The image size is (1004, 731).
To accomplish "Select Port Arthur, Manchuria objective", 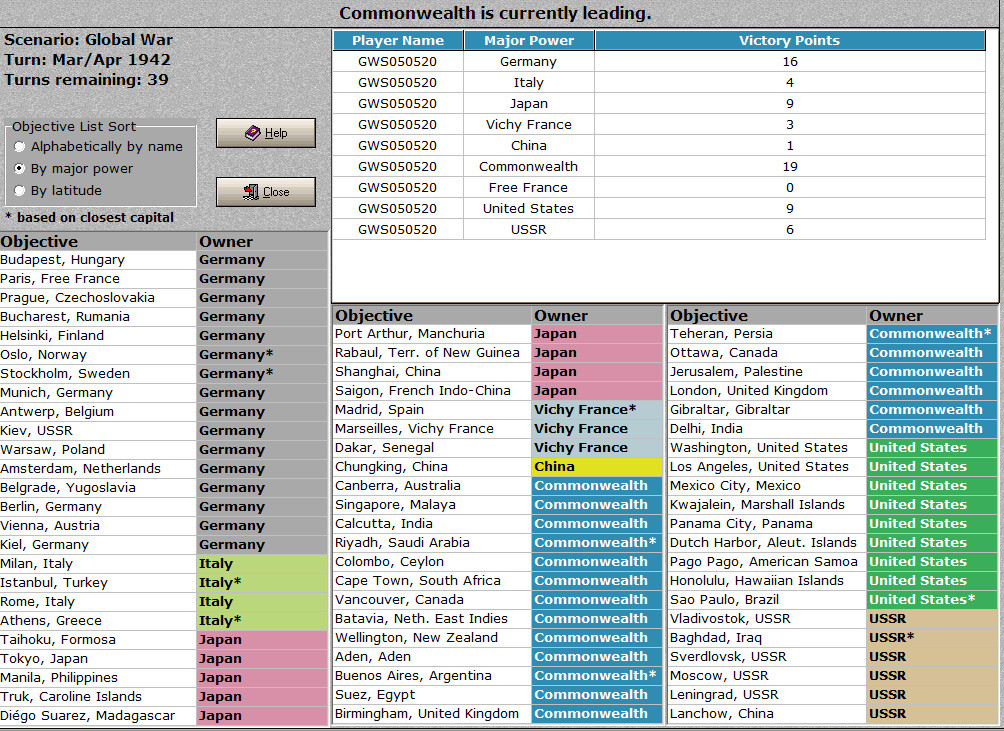I will click(432, 333).
